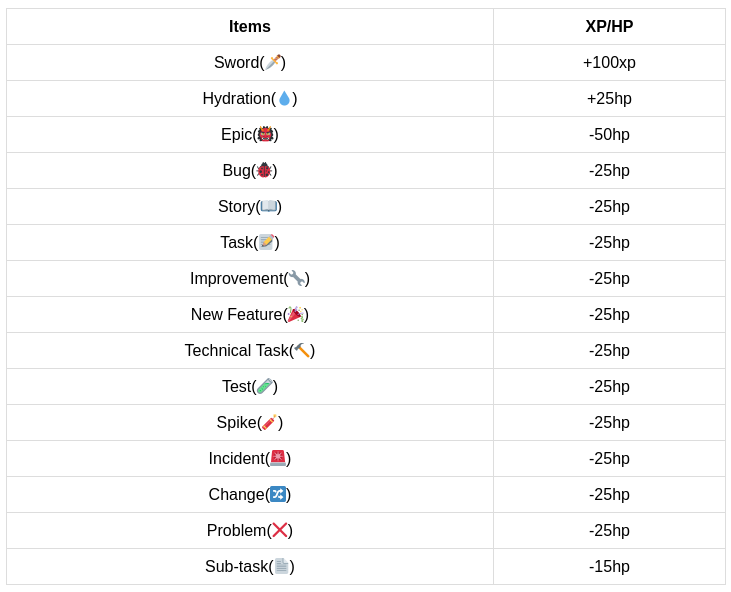Click the Spike firecracker icon

pyautogui.click(x=270, y=422)
